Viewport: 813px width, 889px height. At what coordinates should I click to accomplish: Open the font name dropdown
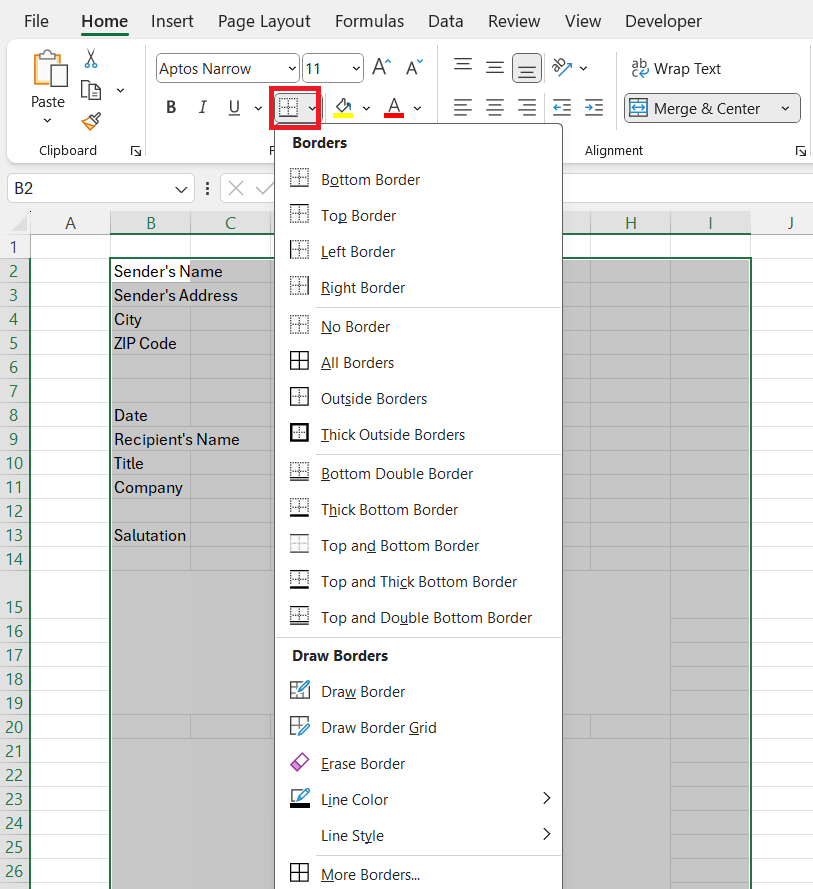point(292,69)
